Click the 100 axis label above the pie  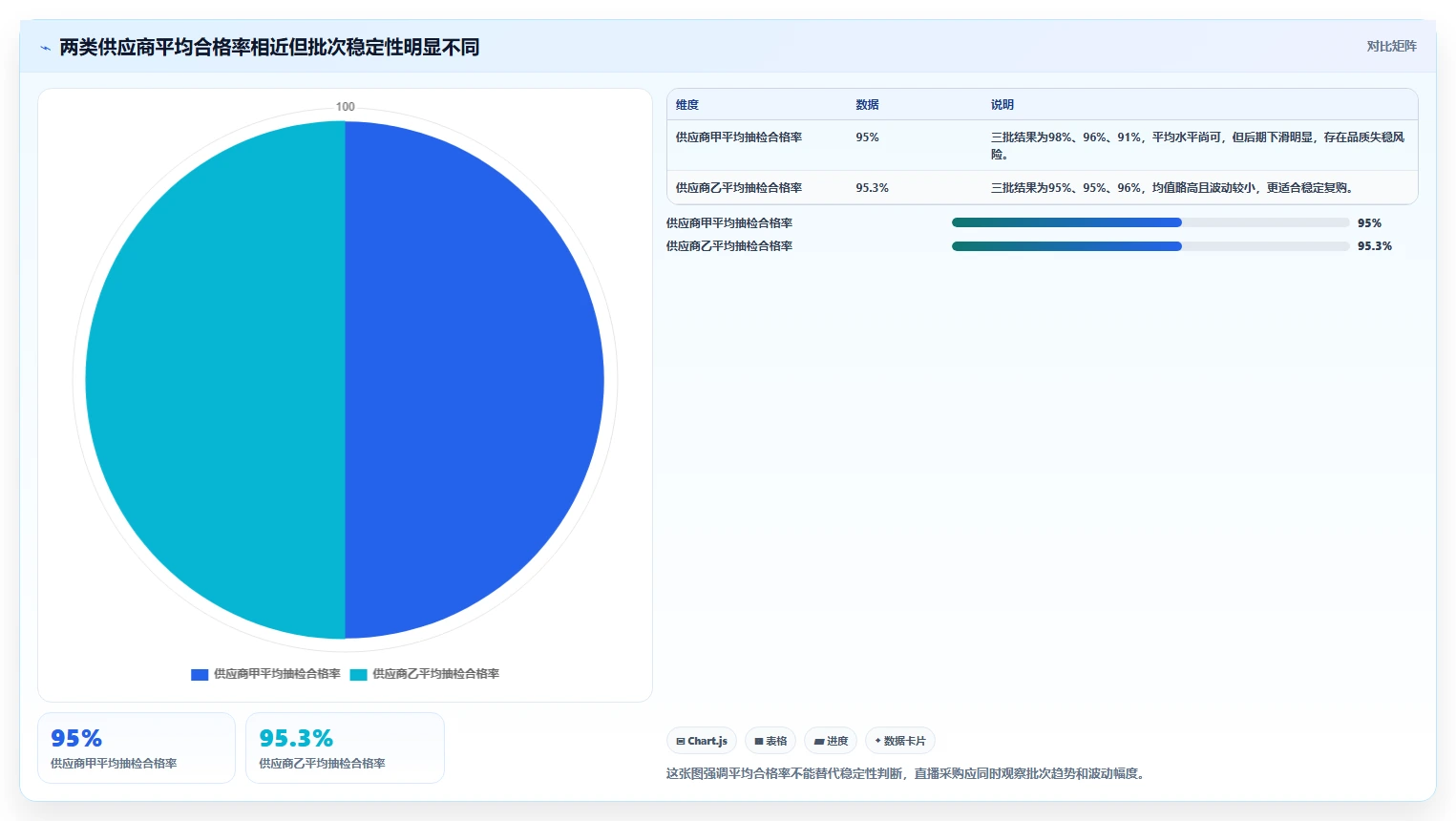345,107
